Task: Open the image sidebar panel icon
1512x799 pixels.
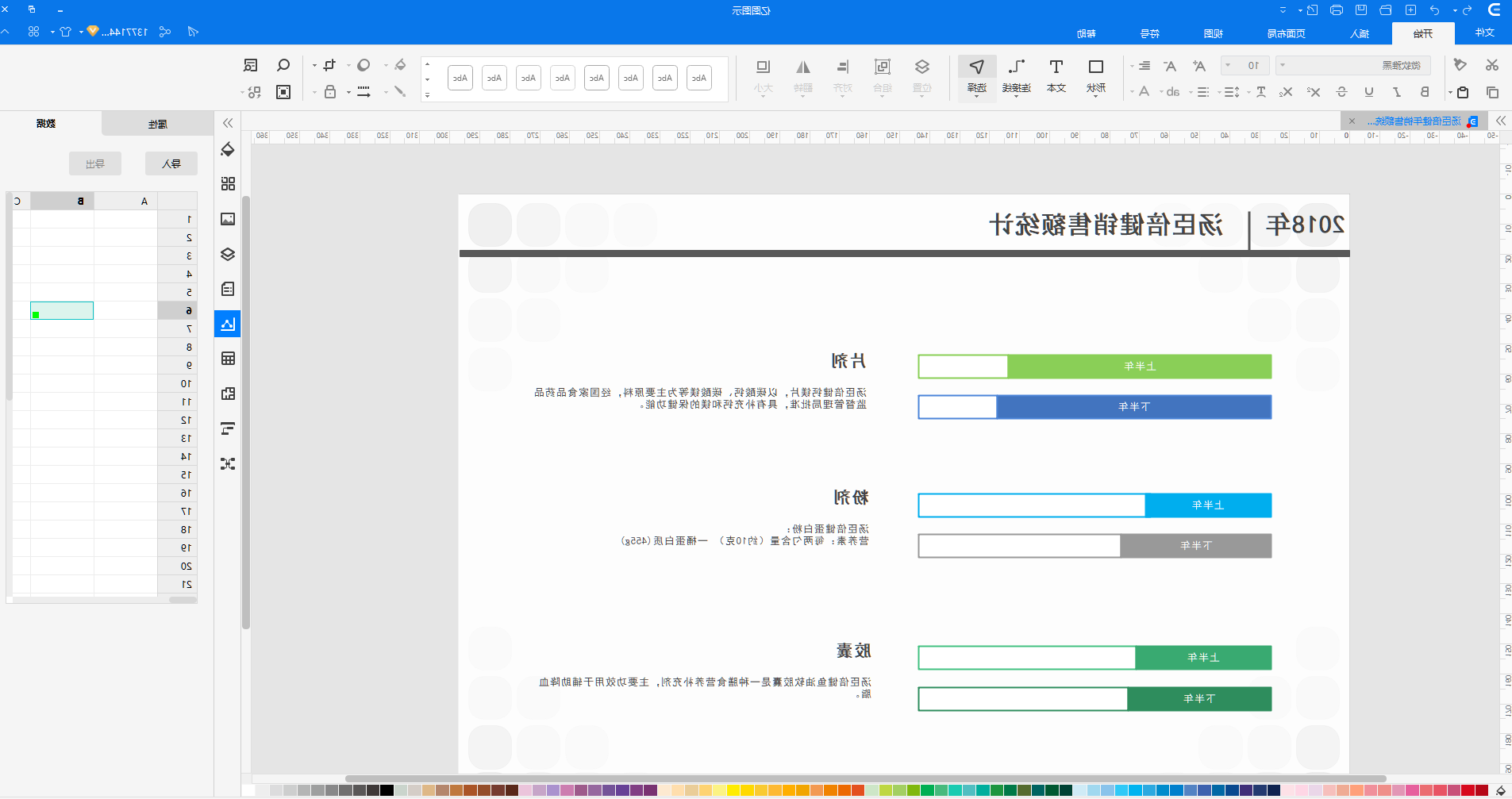Action: [228, 219]
